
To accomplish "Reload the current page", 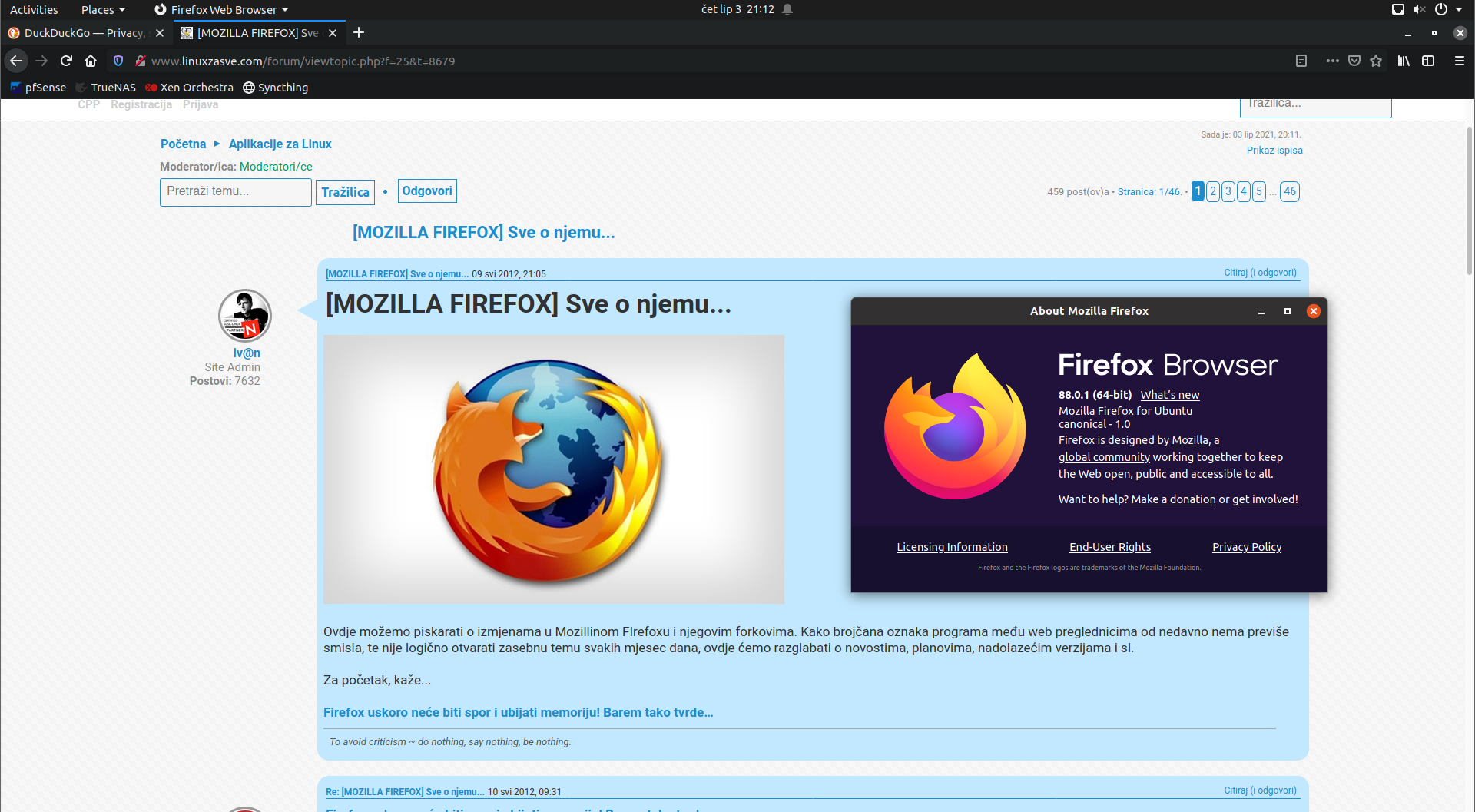I will [x=66, y=61].
